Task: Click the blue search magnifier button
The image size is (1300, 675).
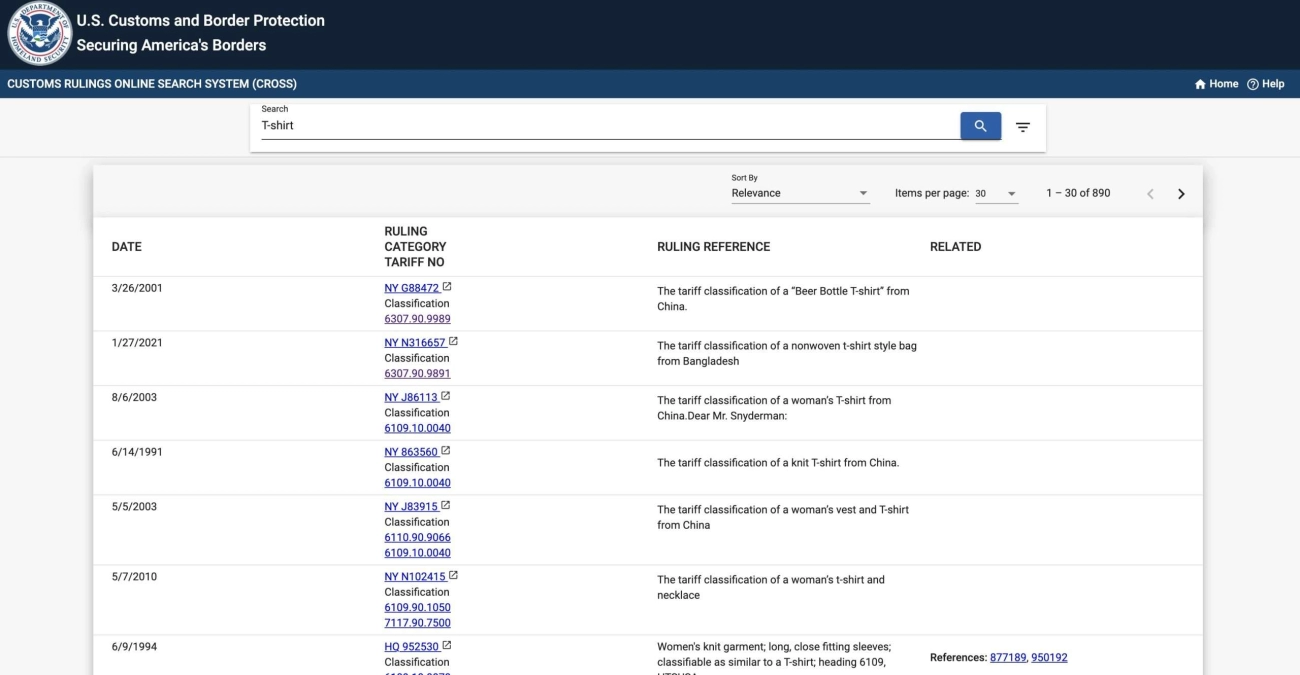Action: (x=980, y=126)
